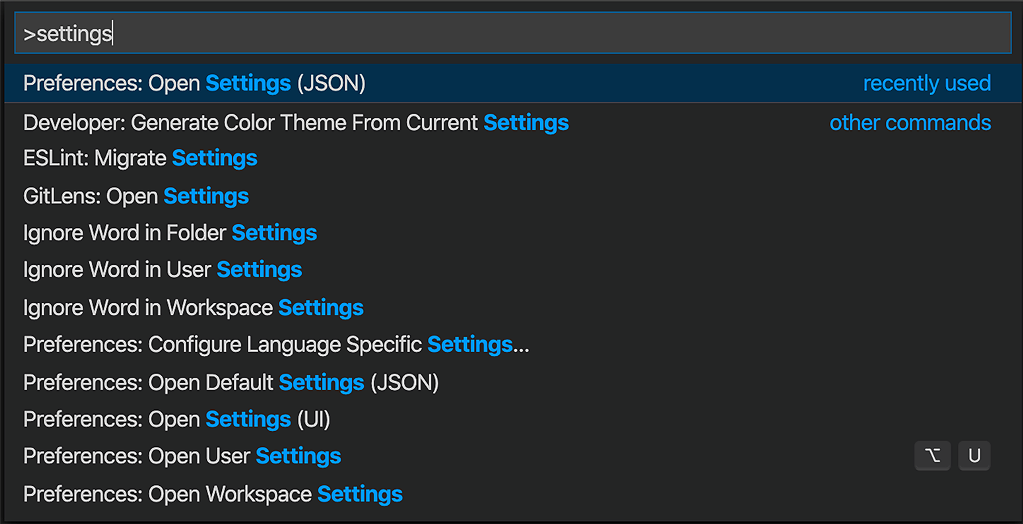This screenshot has height=524, width=1023.
Task: Pick Ignore Word in Workspace Settings
Action: [x=512, y=307]
